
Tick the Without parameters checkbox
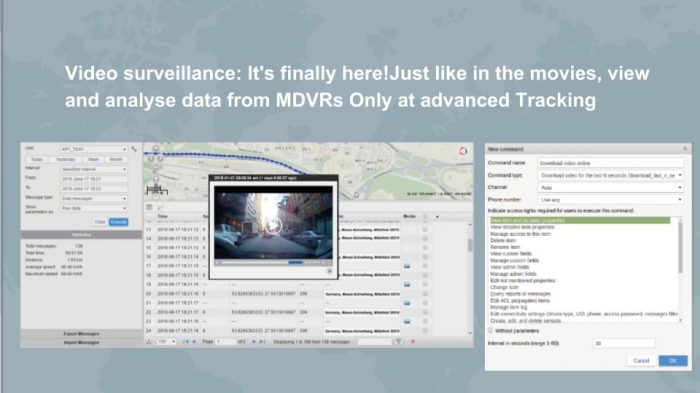click(491, 330)
